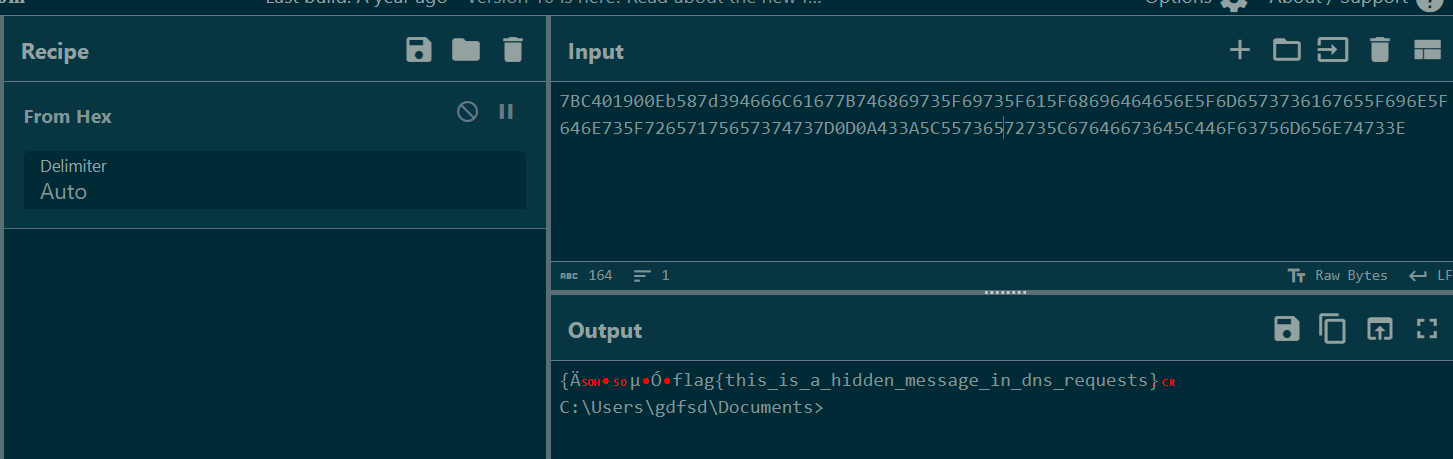Reset pane layout in Input header
The image size is (1453, 459).
pyautogui.click(x=1427, y=50)
